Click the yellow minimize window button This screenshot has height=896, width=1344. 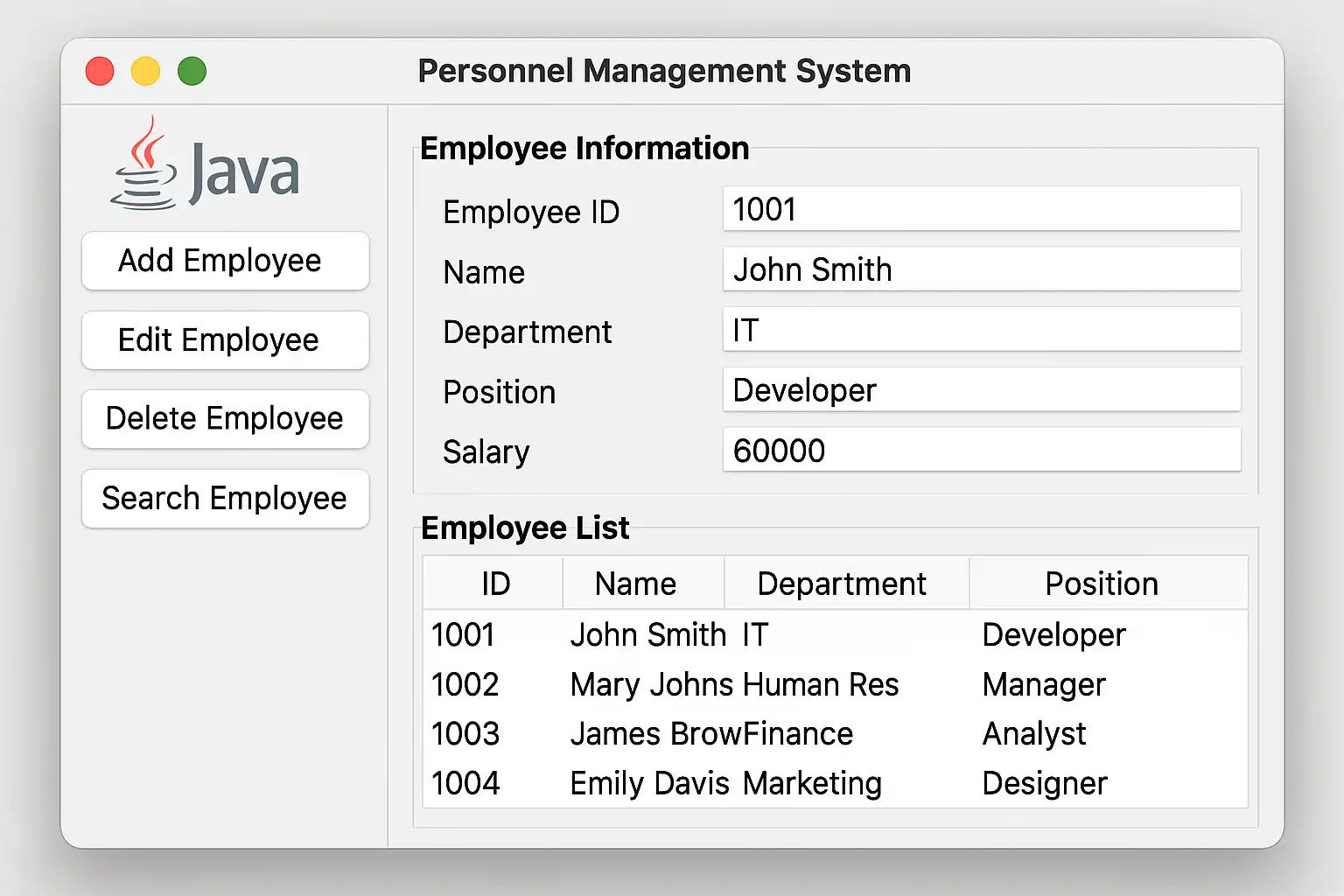click(145, 71)
